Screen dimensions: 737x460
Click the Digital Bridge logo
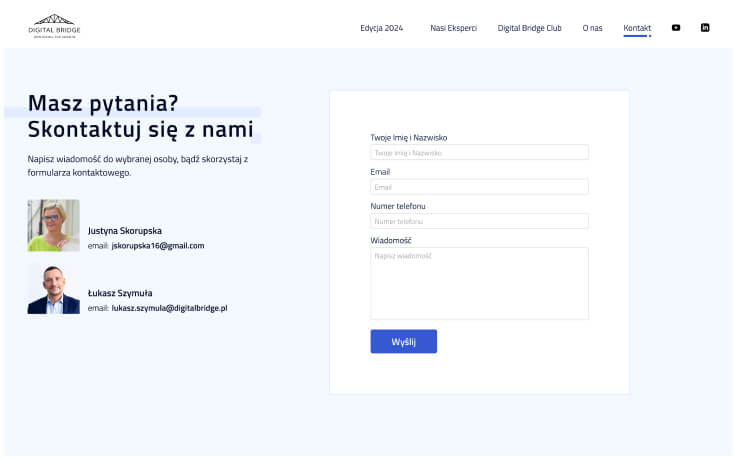[x=54, y=27]
